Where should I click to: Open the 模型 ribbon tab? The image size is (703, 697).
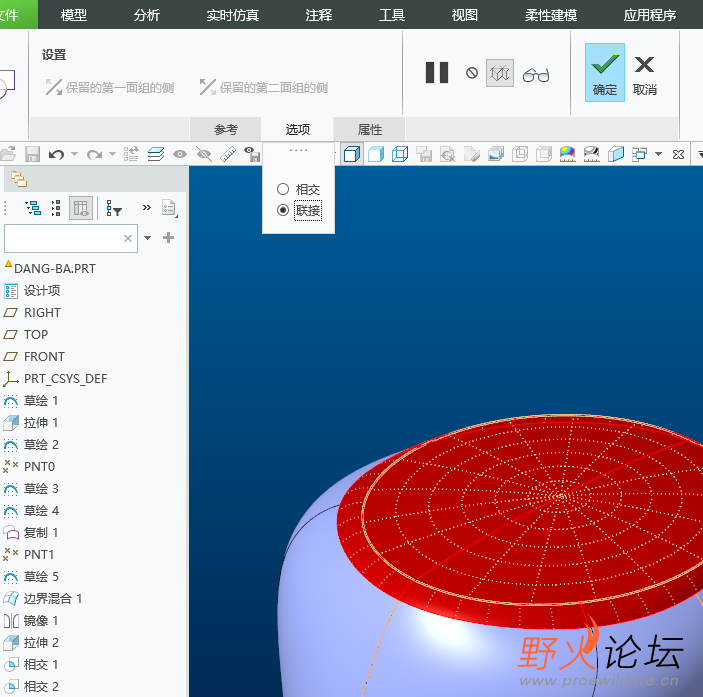74,15
